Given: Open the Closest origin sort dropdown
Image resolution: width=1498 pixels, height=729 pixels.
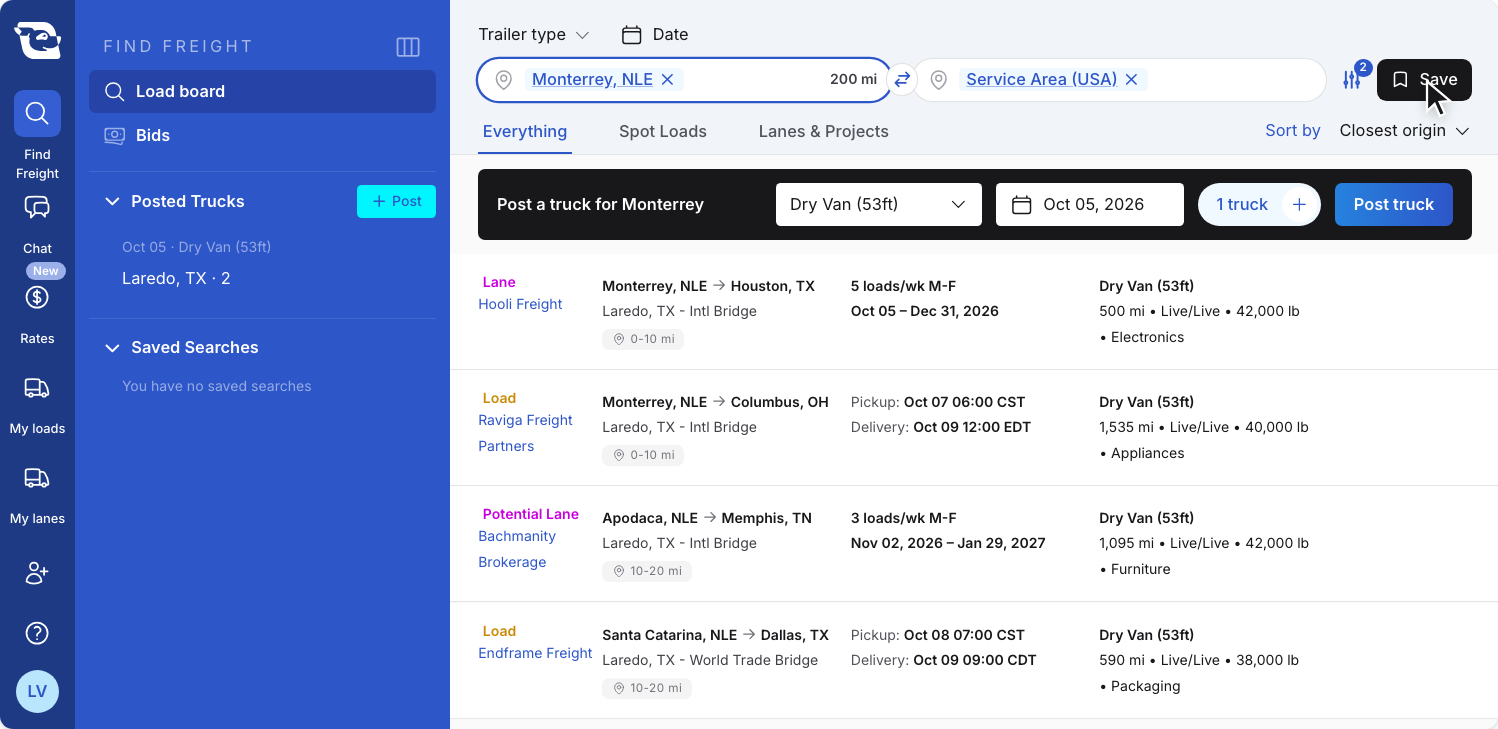Looking at the screenshot, I should click(1404, 130).
